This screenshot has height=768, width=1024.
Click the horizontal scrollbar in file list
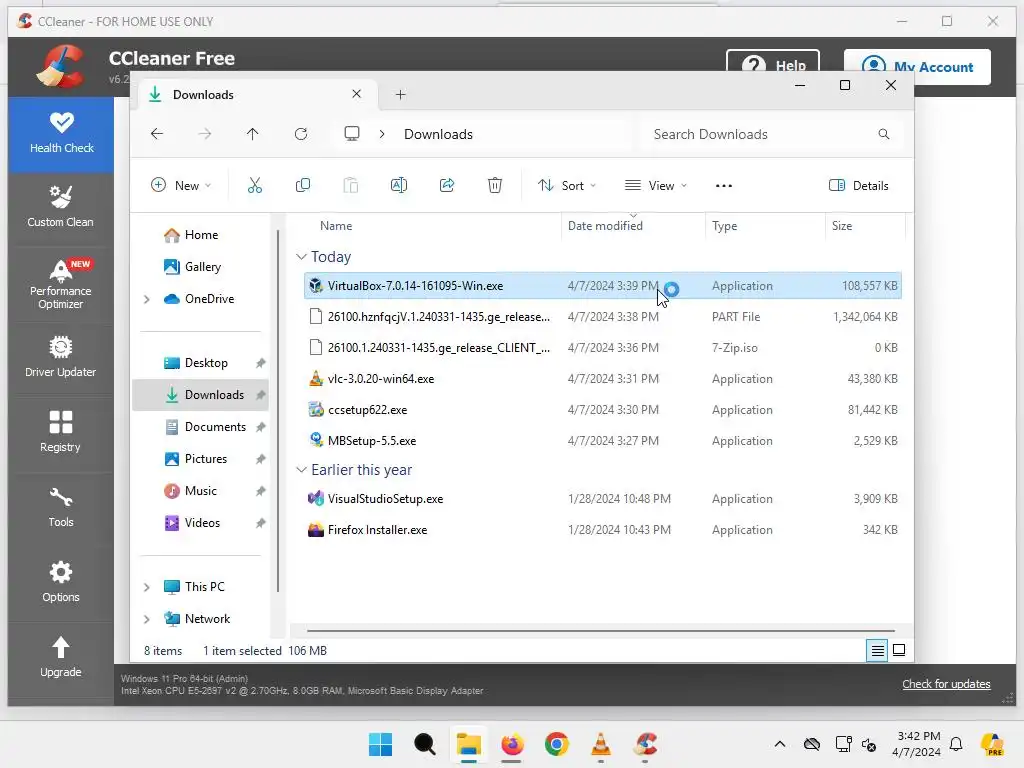[x=600, y=631]
